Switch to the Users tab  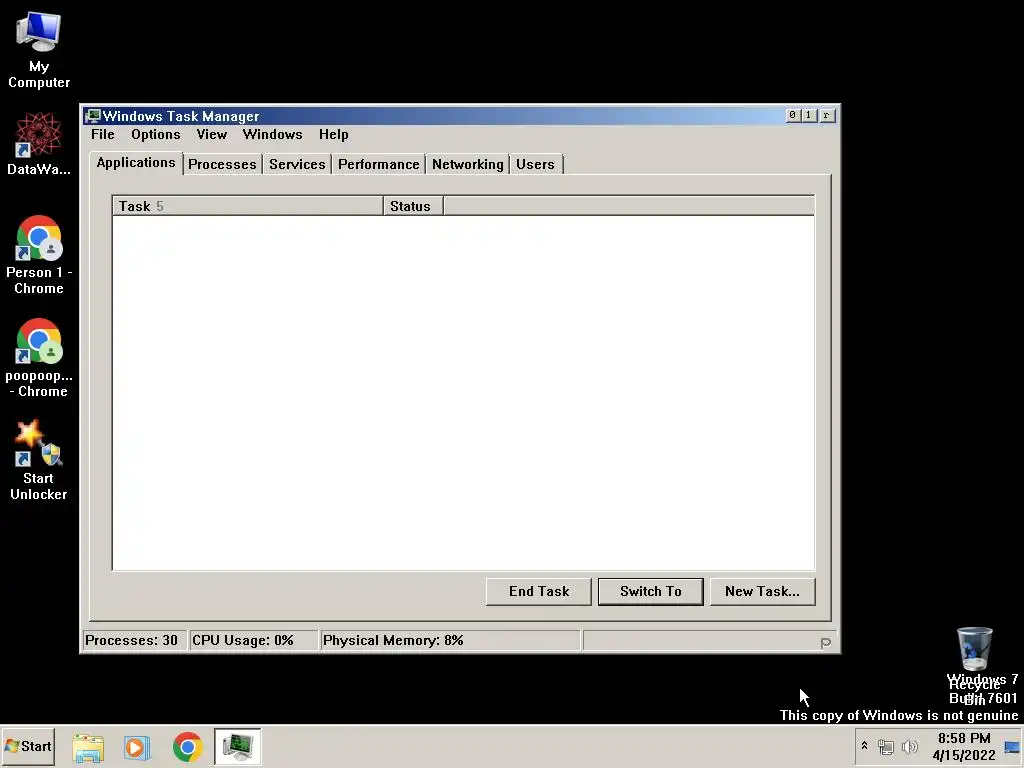(x=536, y=165)
